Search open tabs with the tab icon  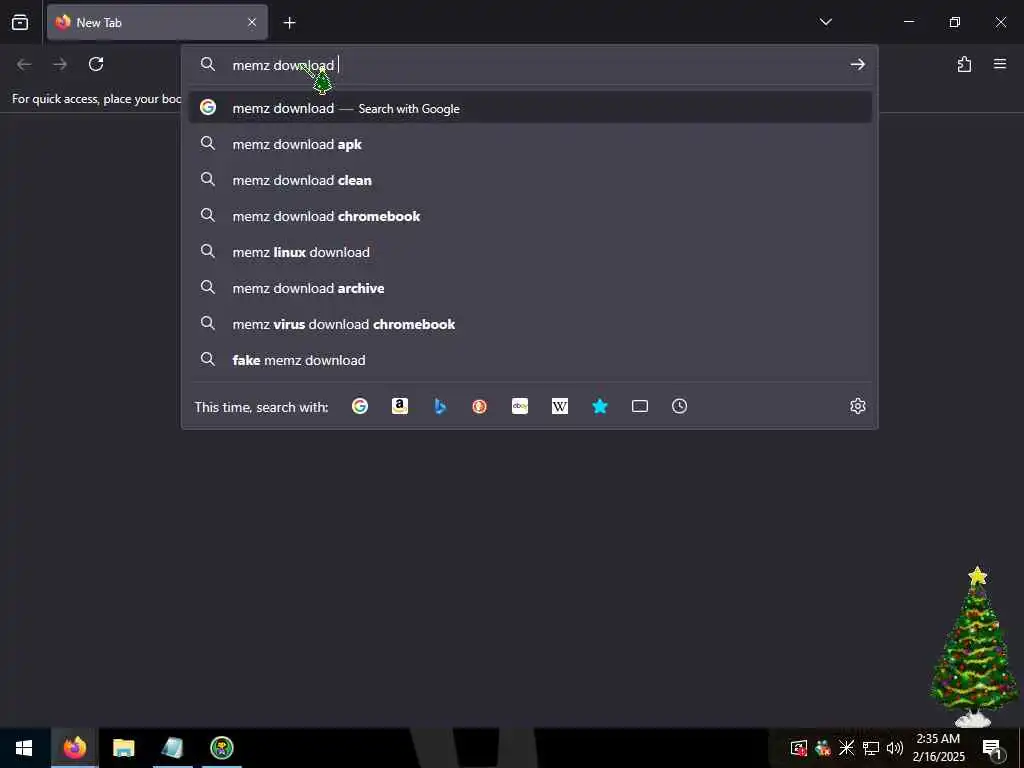(640, 406)
